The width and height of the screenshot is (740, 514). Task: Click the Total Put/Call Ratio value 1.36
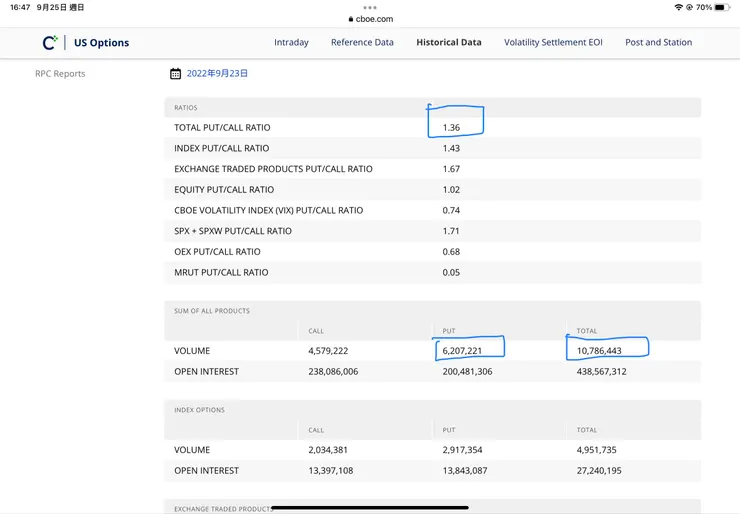coord(451,128)
